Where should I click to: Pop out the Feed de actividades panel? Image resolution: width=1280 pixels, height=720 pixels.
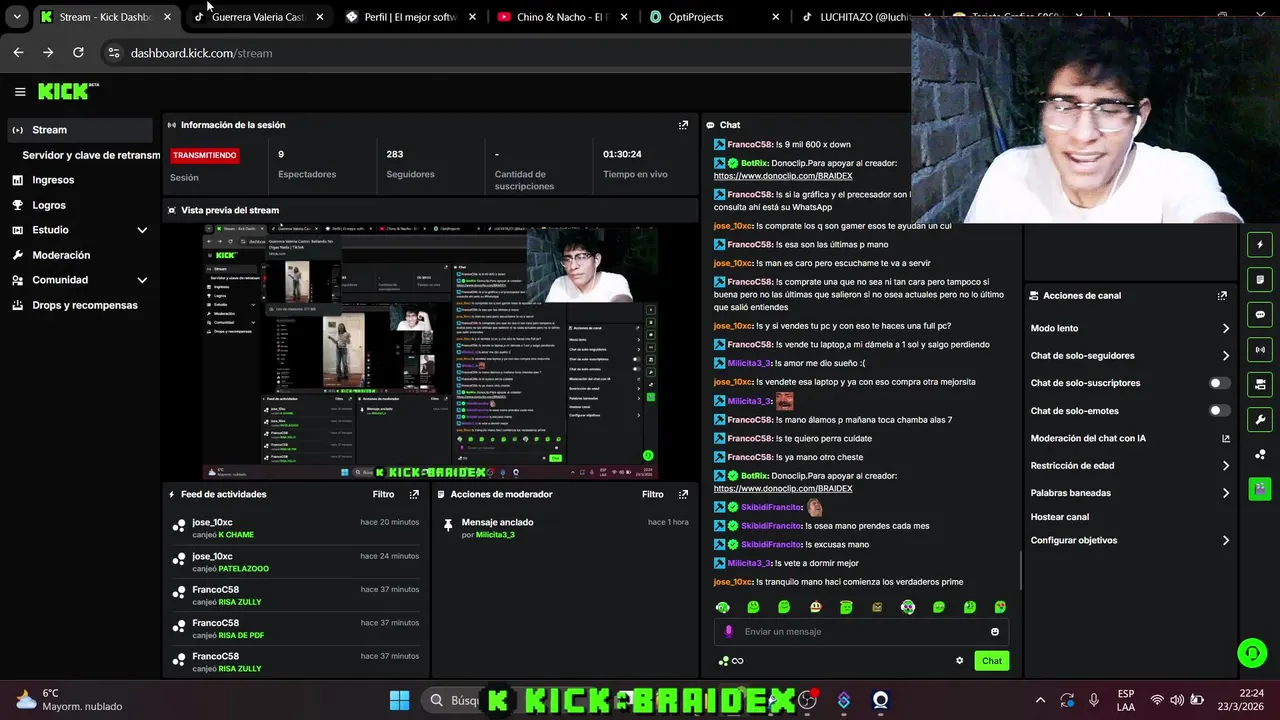point(414,494)
